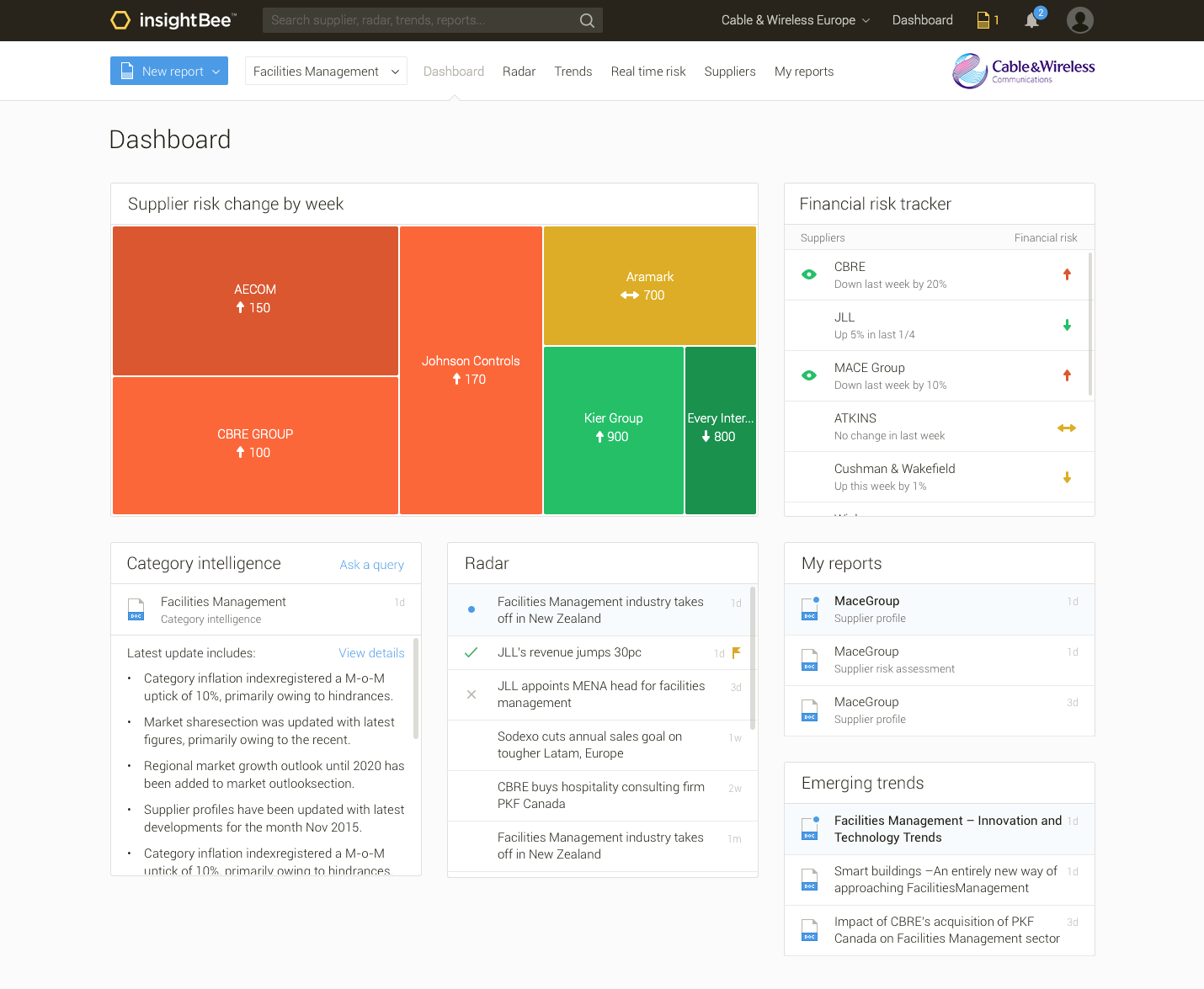This screenshot has height=989, width=1204.
Task: Expand the Cable & Wireless Europe account menu
Action: pos(796,20)
